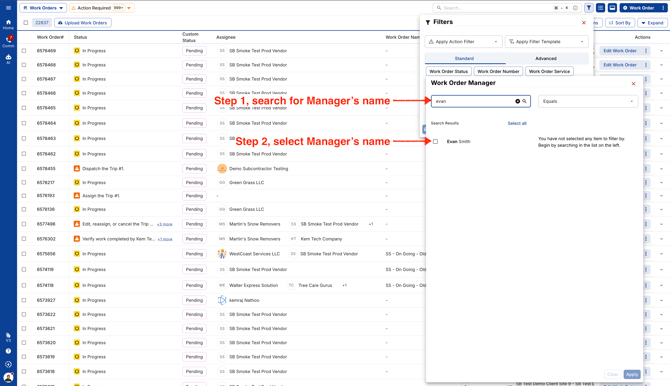This screenshot has width=670, height=386.
Task: Select checkbox for work order 6578217
Action: click(24, 183)
